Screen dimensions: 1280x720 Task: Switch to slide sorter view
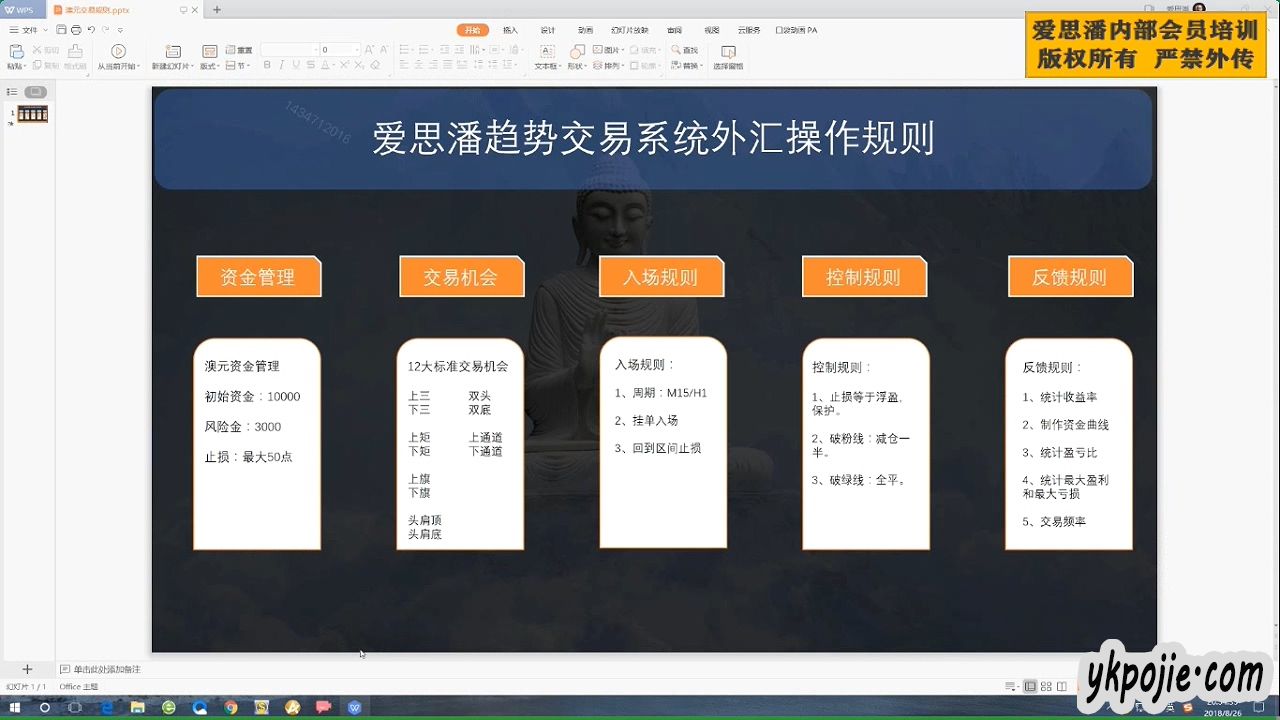[x=1046, y=687]
